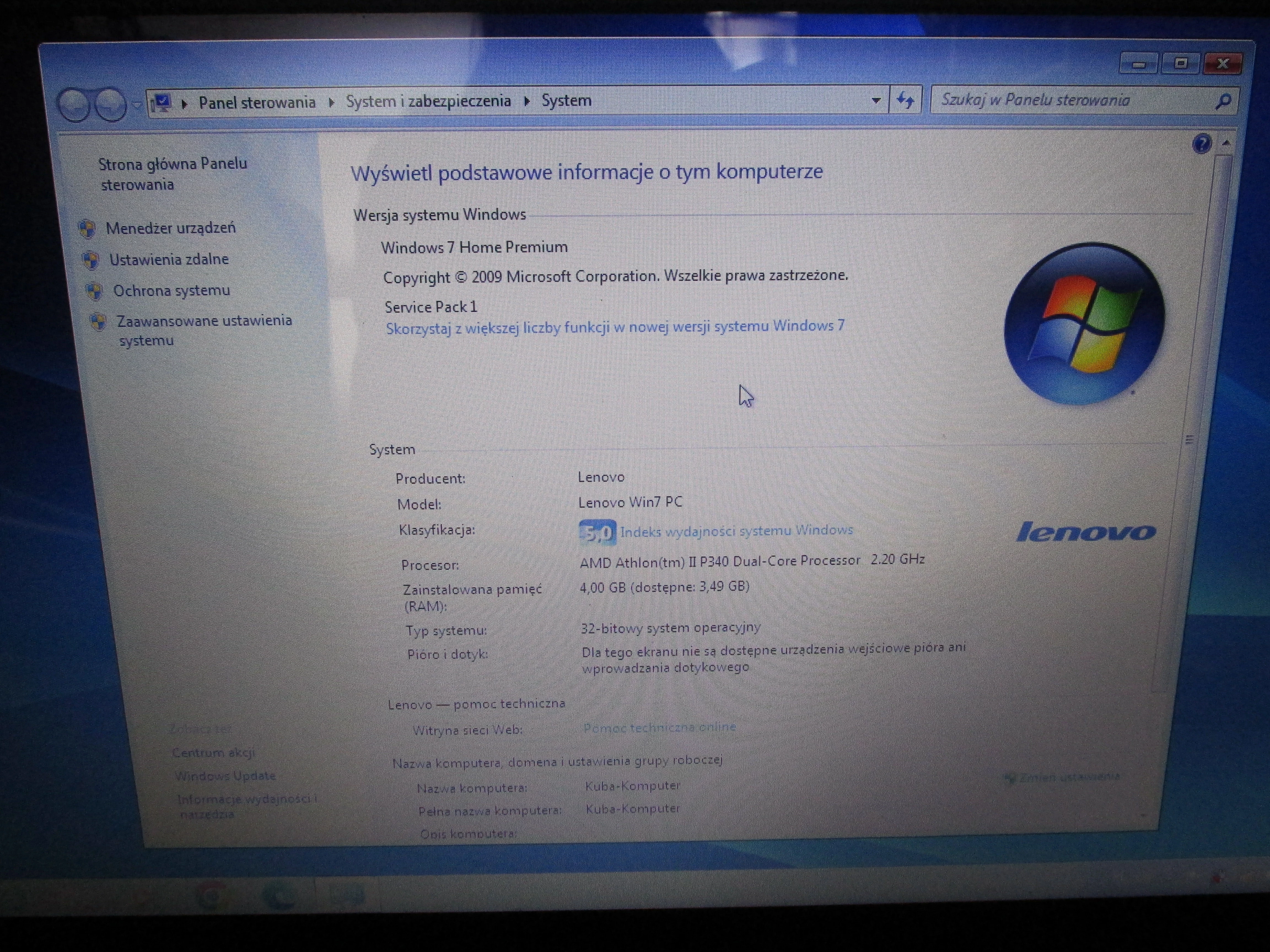Click the Skorzystaj z większej liczby funkcji link
Image resolution: width=1270 pixels, height=952 pixels.
point(615,327)
